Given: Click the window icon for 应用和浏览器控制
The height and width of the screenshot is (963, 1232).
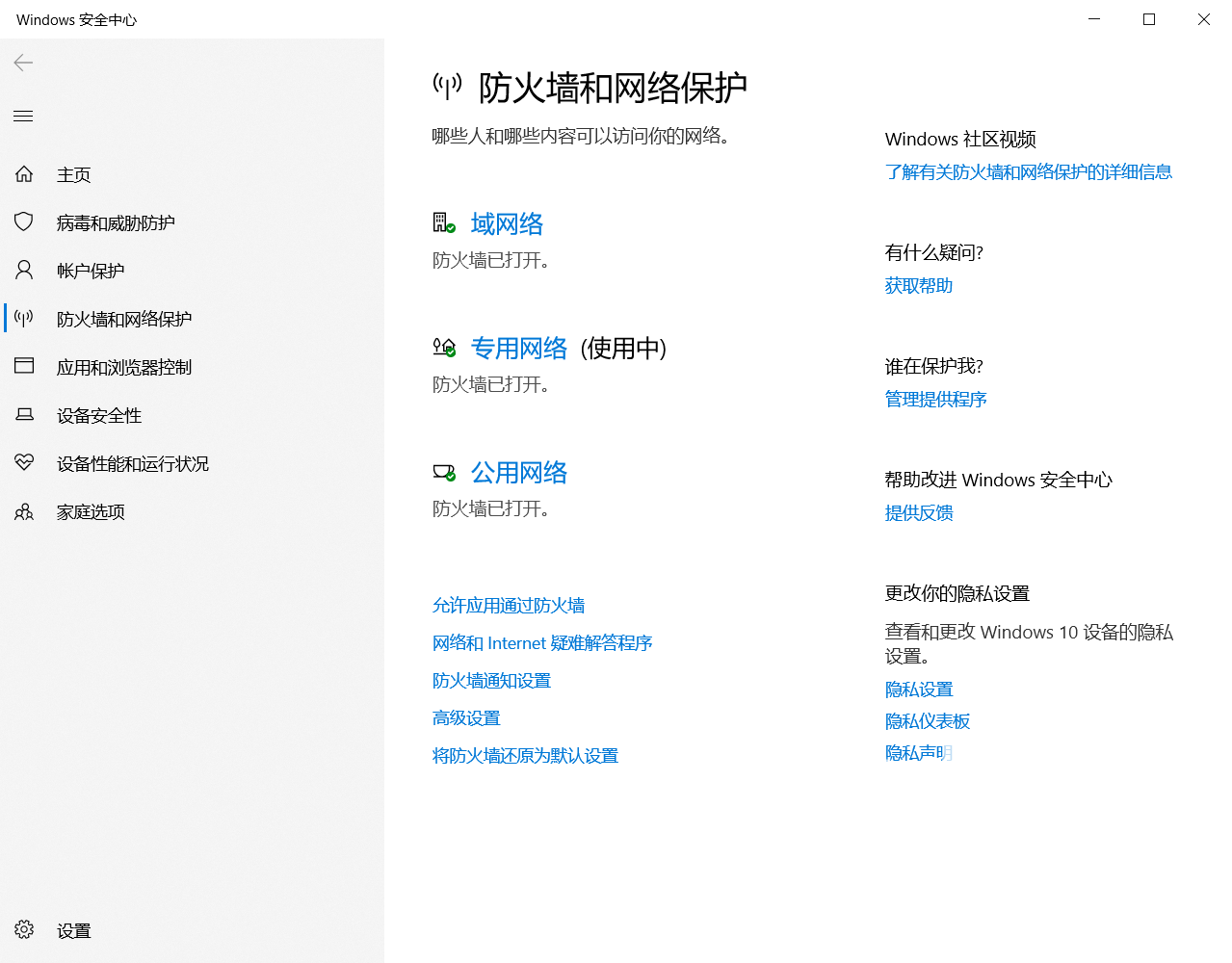Looking at the screenshot, I should pos(24,367).
